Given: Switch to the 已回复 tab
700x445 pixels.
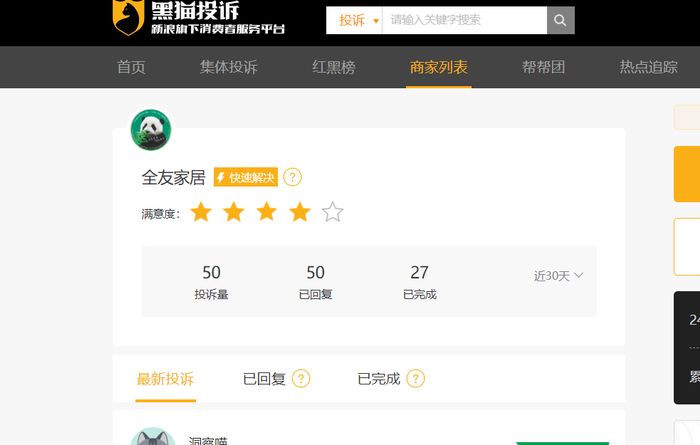Looking at the screenshot, I should (x=264, y=379).
